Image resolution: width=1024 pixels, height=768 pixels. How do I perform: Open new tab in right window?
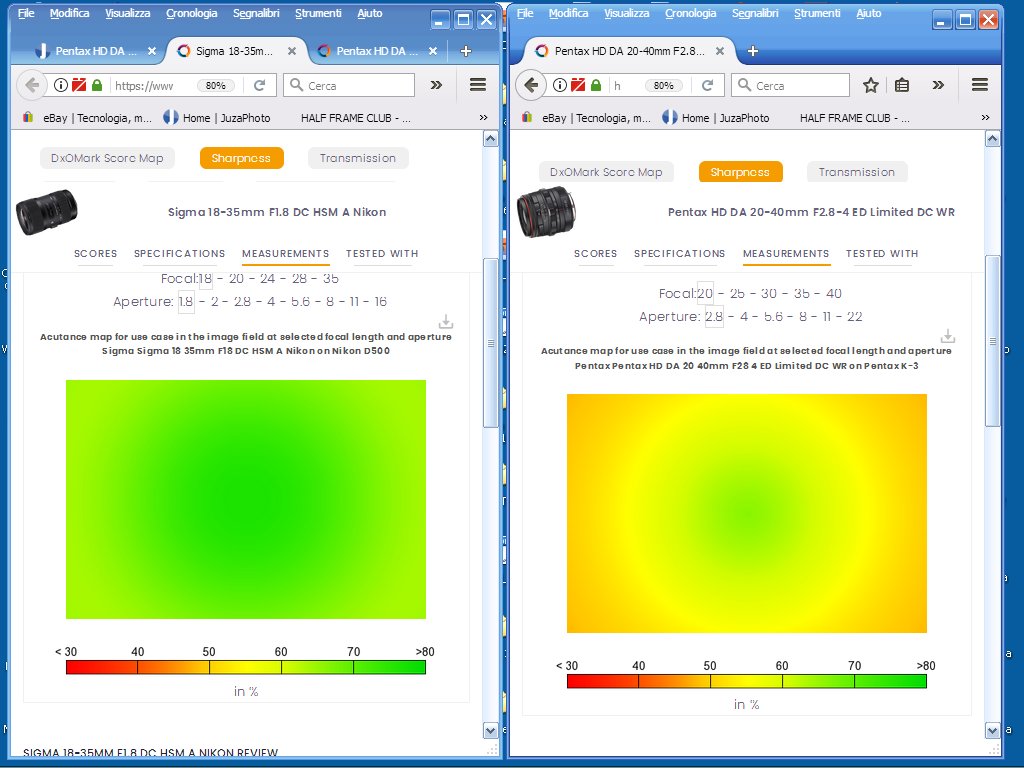click(752, 51)
